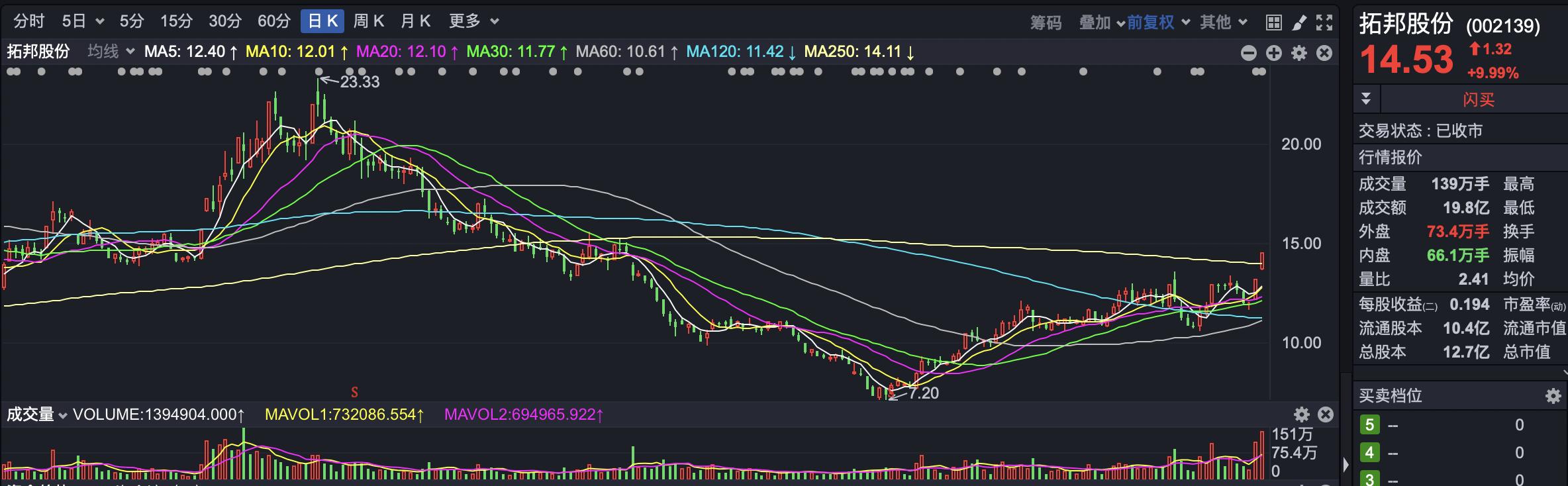Click the 23.33 high price marker

[x=359, y=81]
